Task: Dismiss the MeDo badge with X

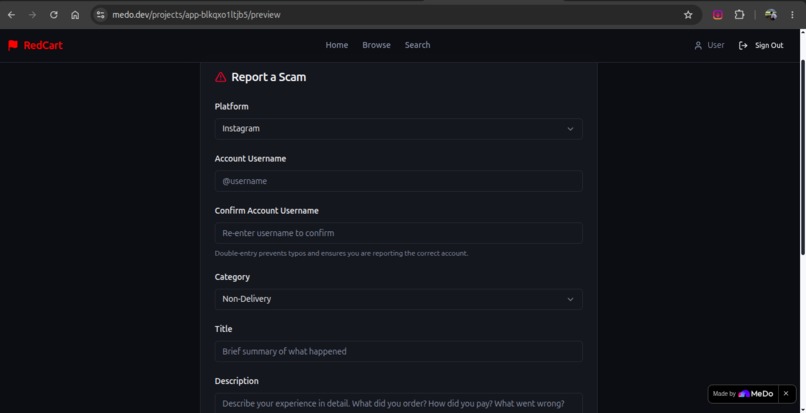Action: 786,393
